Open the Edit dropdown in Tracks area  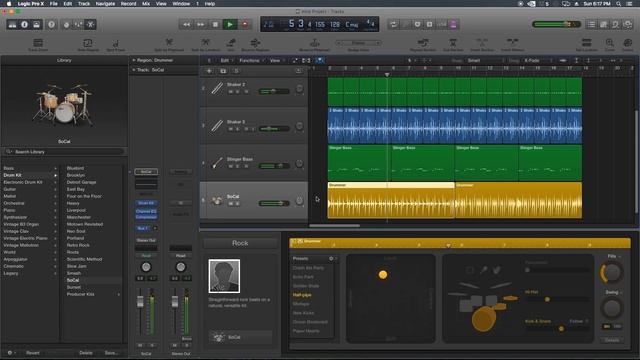(x=226, y=60)
